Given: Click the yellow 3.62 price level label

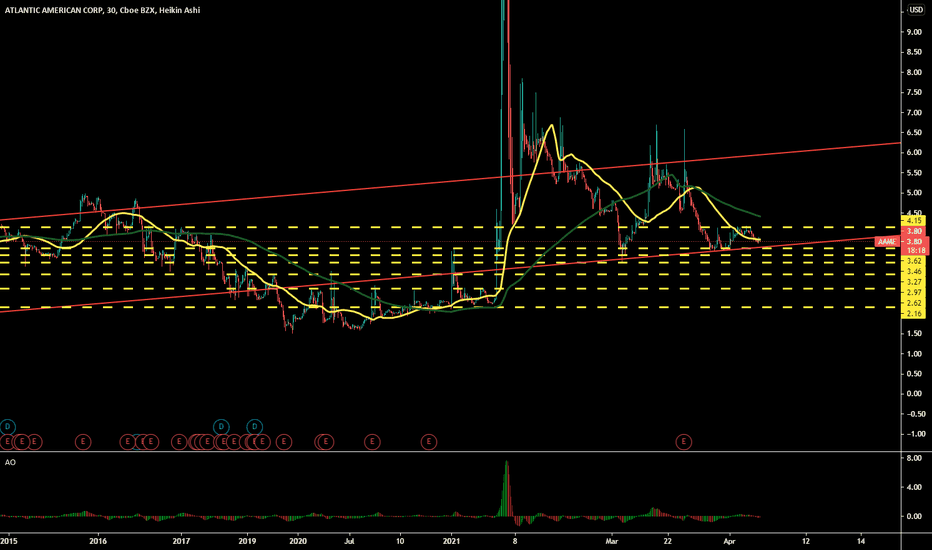Looking at the screenshot, I should [x=915, y=261].
